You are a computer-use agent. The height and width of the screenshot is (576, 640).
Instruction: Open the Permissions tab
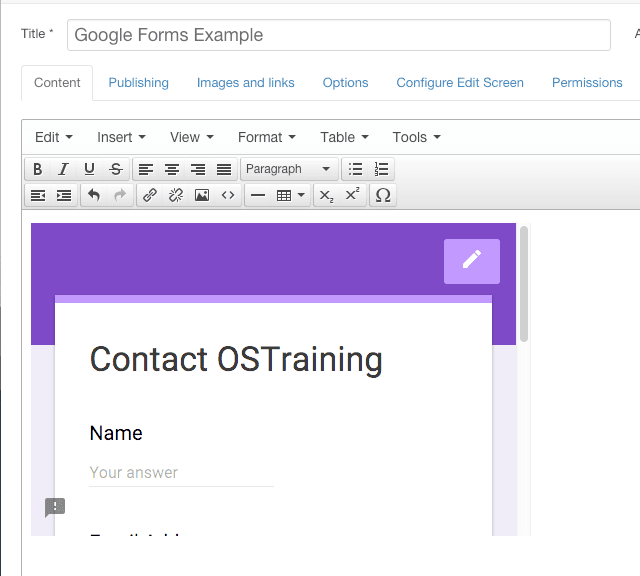[587, 83]
